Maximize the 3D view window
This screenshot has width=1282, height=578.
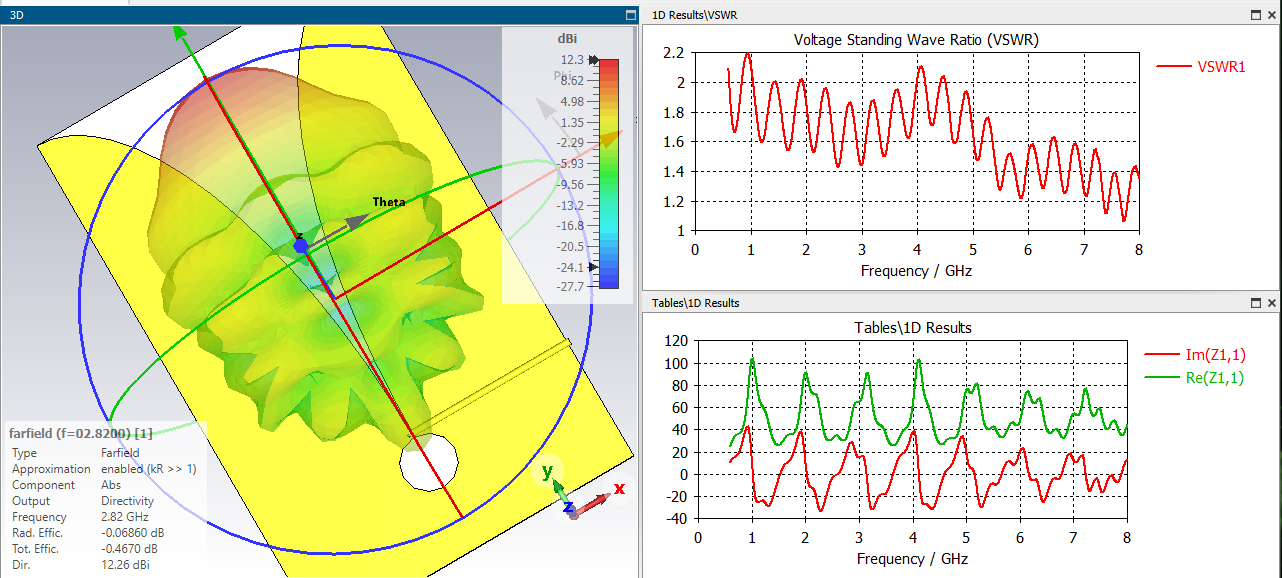[629, 15]
